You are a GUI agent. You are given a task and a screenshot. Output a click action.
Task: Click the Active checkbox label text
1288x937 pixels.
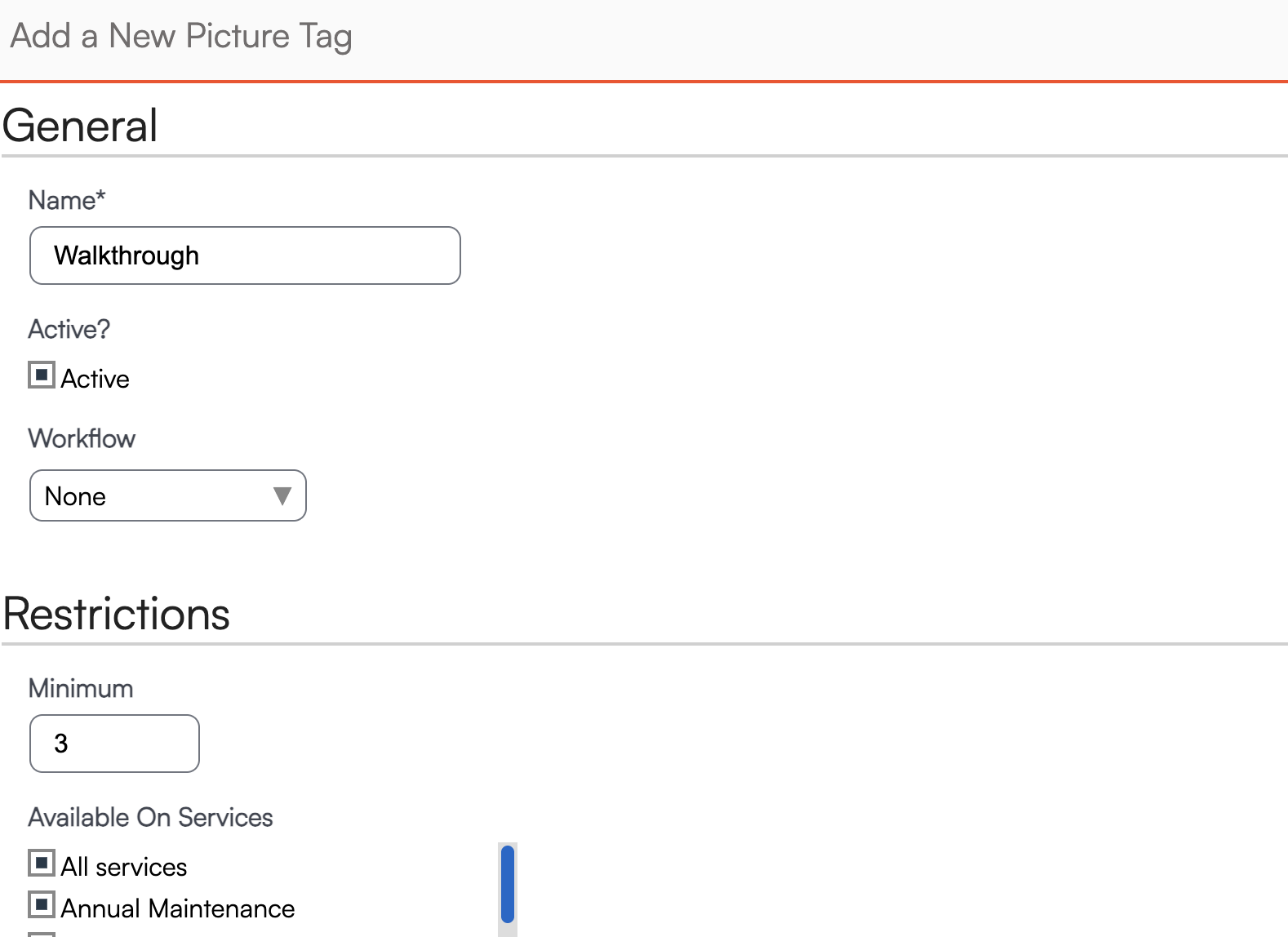(95, 379)
